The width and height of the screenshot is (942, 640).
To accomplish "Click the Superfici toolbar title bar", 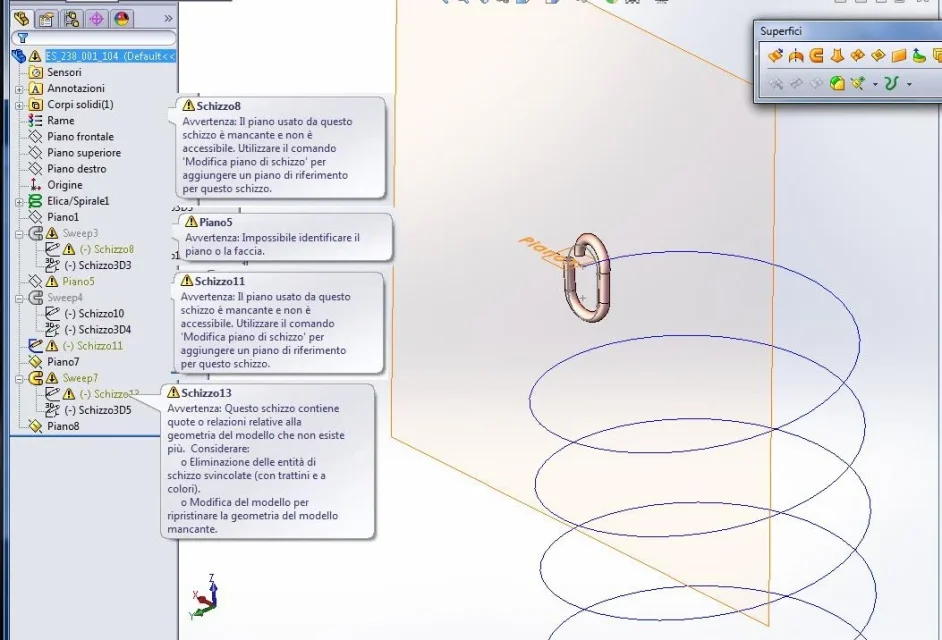I will coord(848,31).
